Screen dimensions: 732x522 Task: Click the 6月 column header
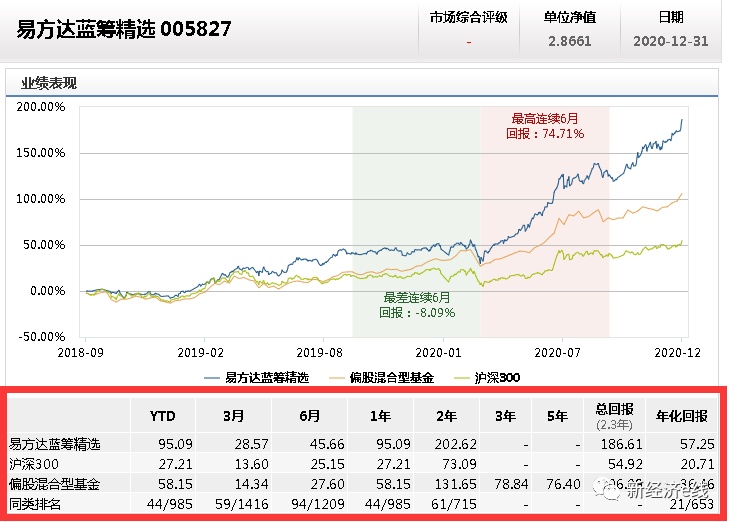(310, 416)
